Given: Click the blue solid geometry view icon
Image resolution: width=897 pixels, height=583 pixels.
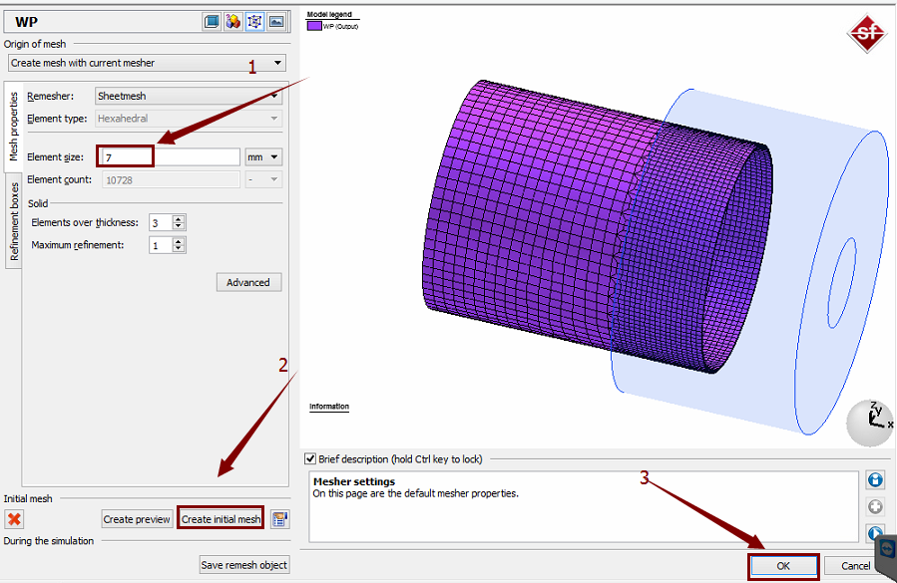Looking at the screenshot, I should pos(212,22).
